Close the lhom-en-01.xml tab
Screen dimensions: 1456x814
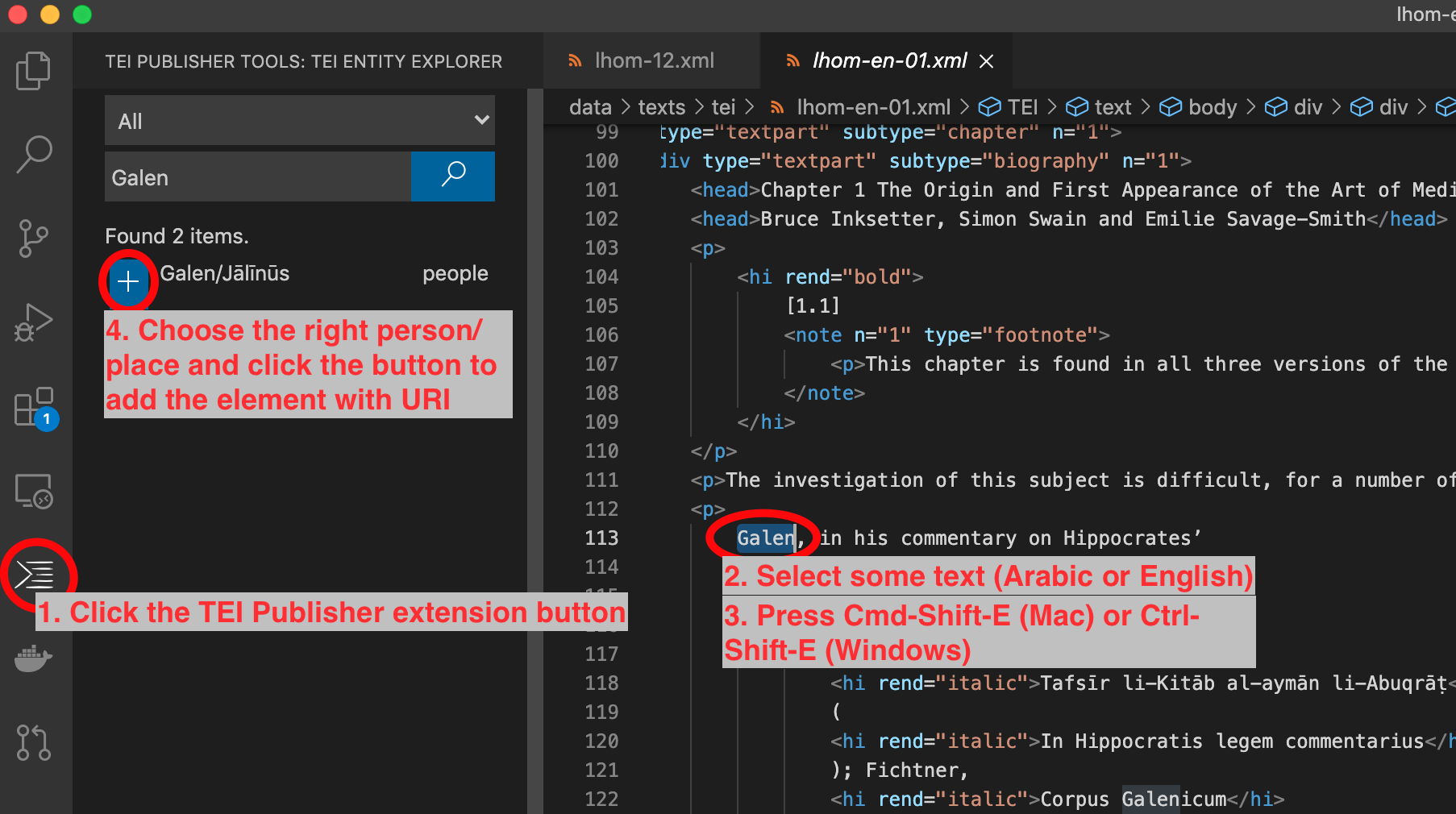[x=986, y=61]
